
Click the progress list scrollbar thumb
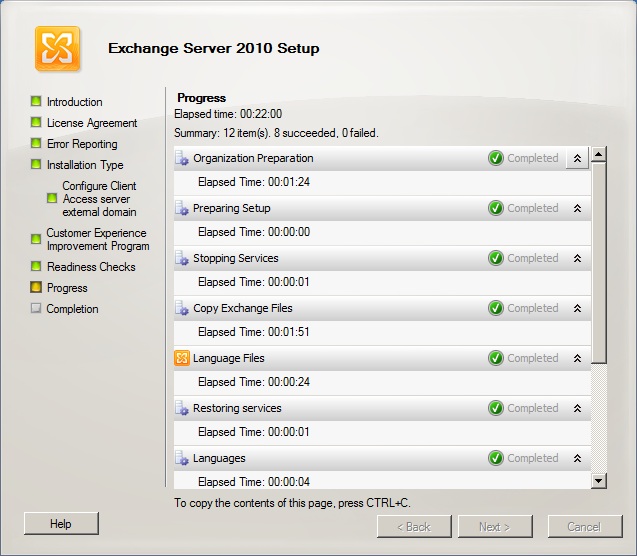(599, 262)
